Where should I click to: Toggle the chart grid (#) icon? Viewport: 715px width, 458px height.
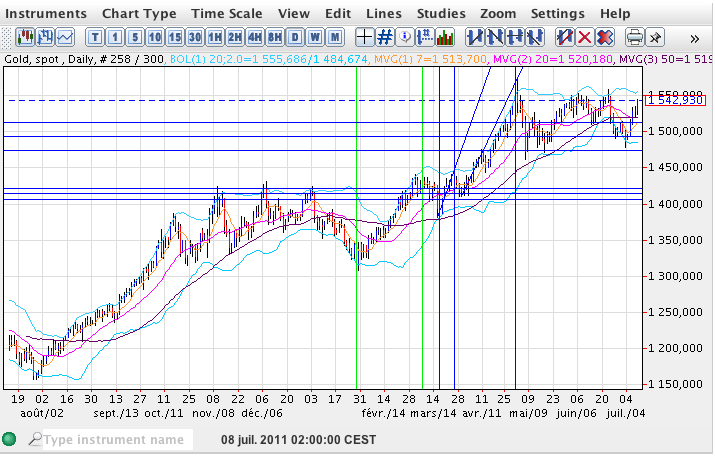point(385,37)
